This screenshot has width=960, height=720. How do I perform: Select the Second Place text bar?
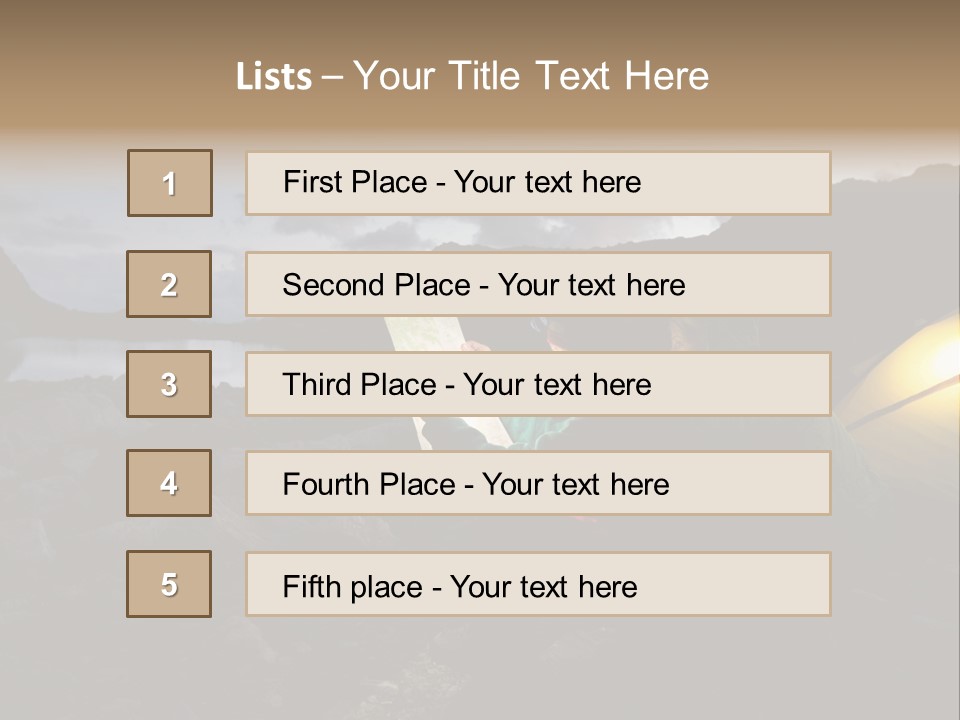[538, 284]
